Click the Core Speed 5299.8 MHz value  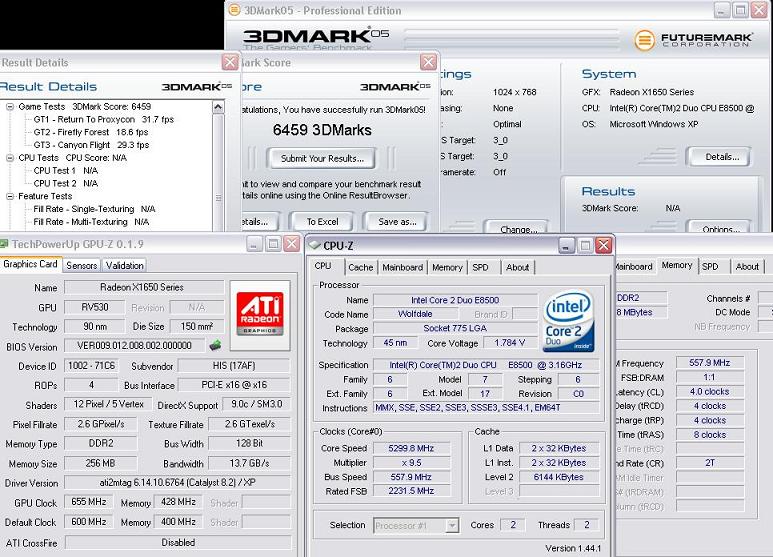tap(412, 449)
